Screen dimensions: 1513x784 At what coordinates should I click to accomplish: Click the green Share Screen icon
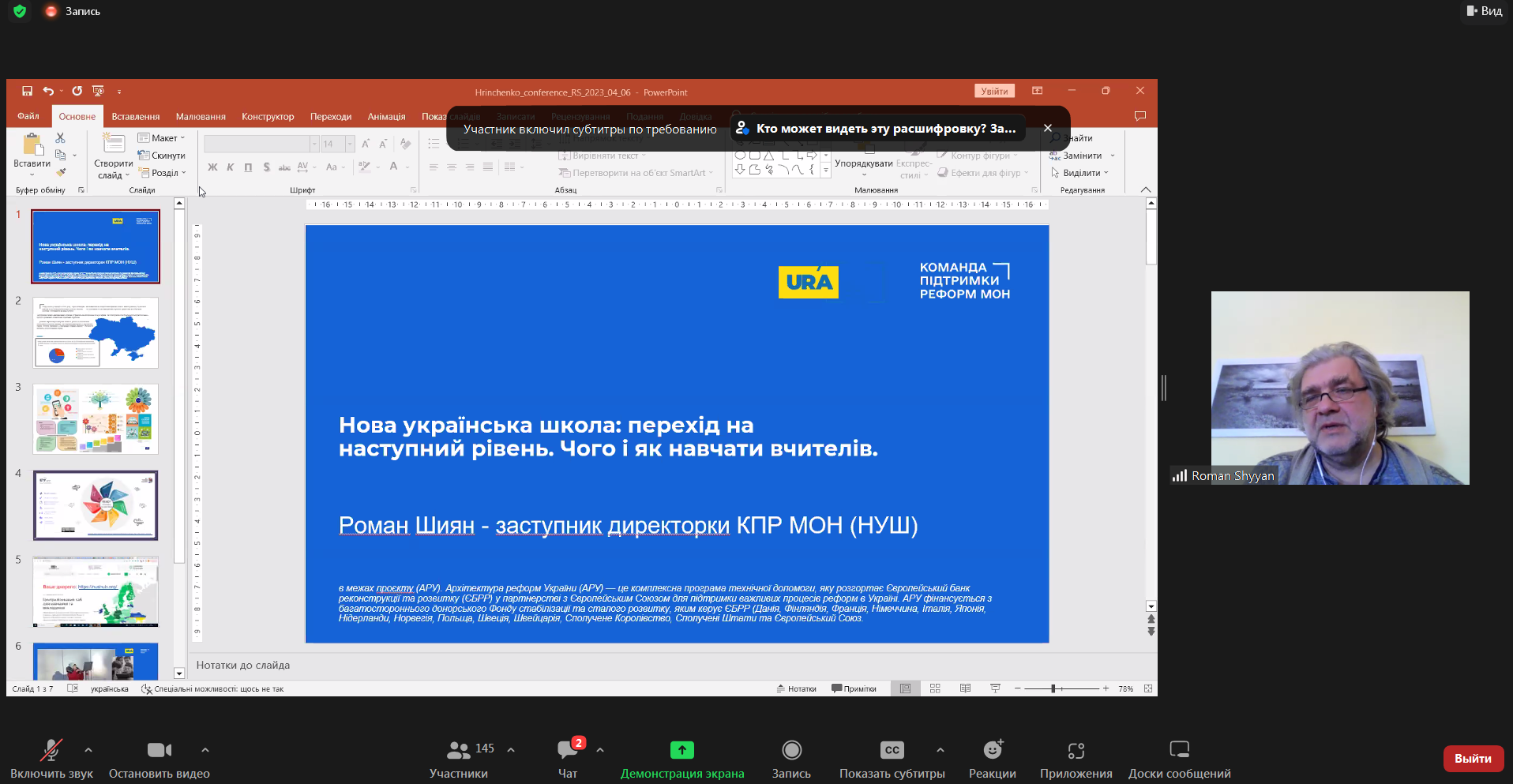click(x=681, y=751)
